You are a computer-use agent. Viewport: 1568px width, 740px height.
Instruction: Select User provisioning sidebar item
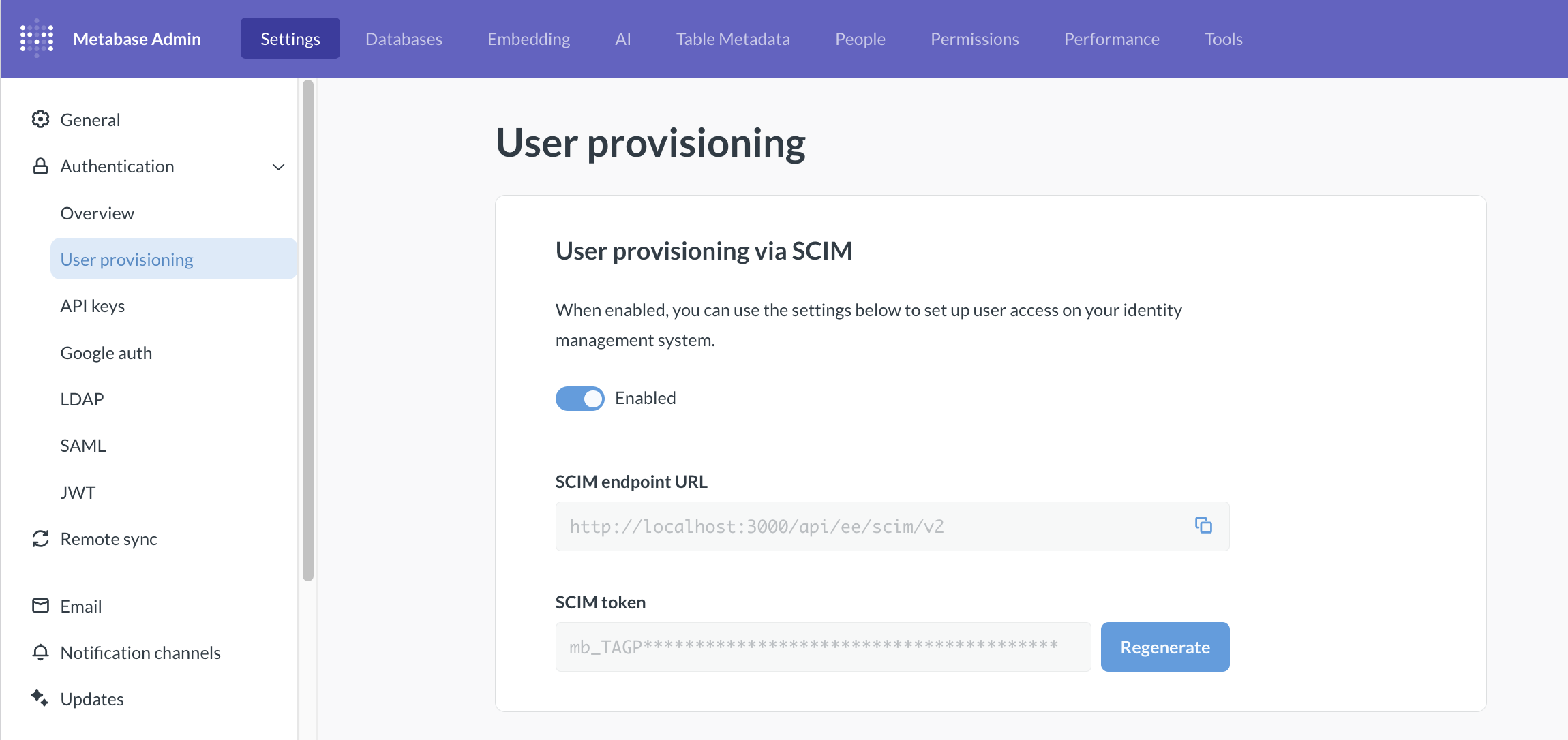point(173,259)
